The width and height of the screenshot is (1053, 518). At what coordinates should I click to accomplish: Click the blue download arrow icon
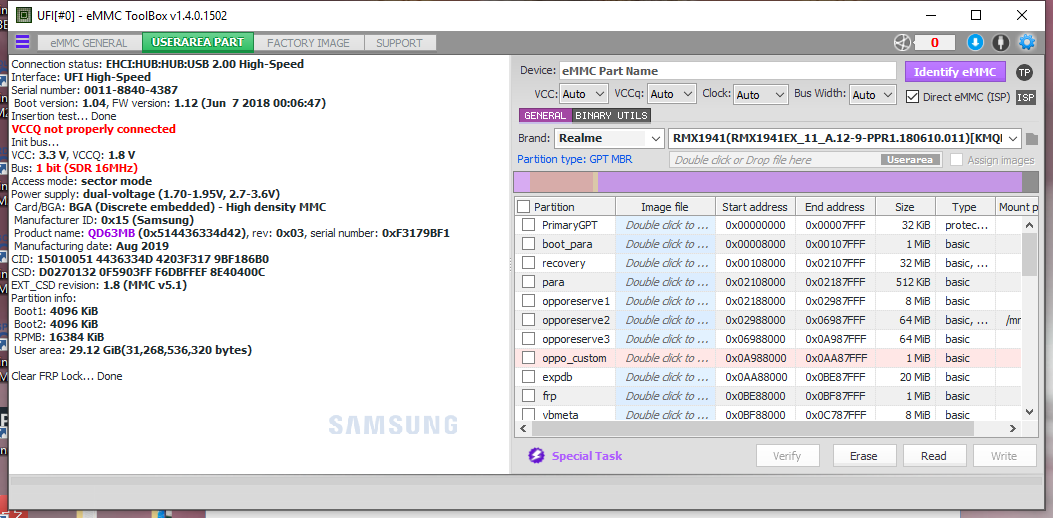pos(975,43)
